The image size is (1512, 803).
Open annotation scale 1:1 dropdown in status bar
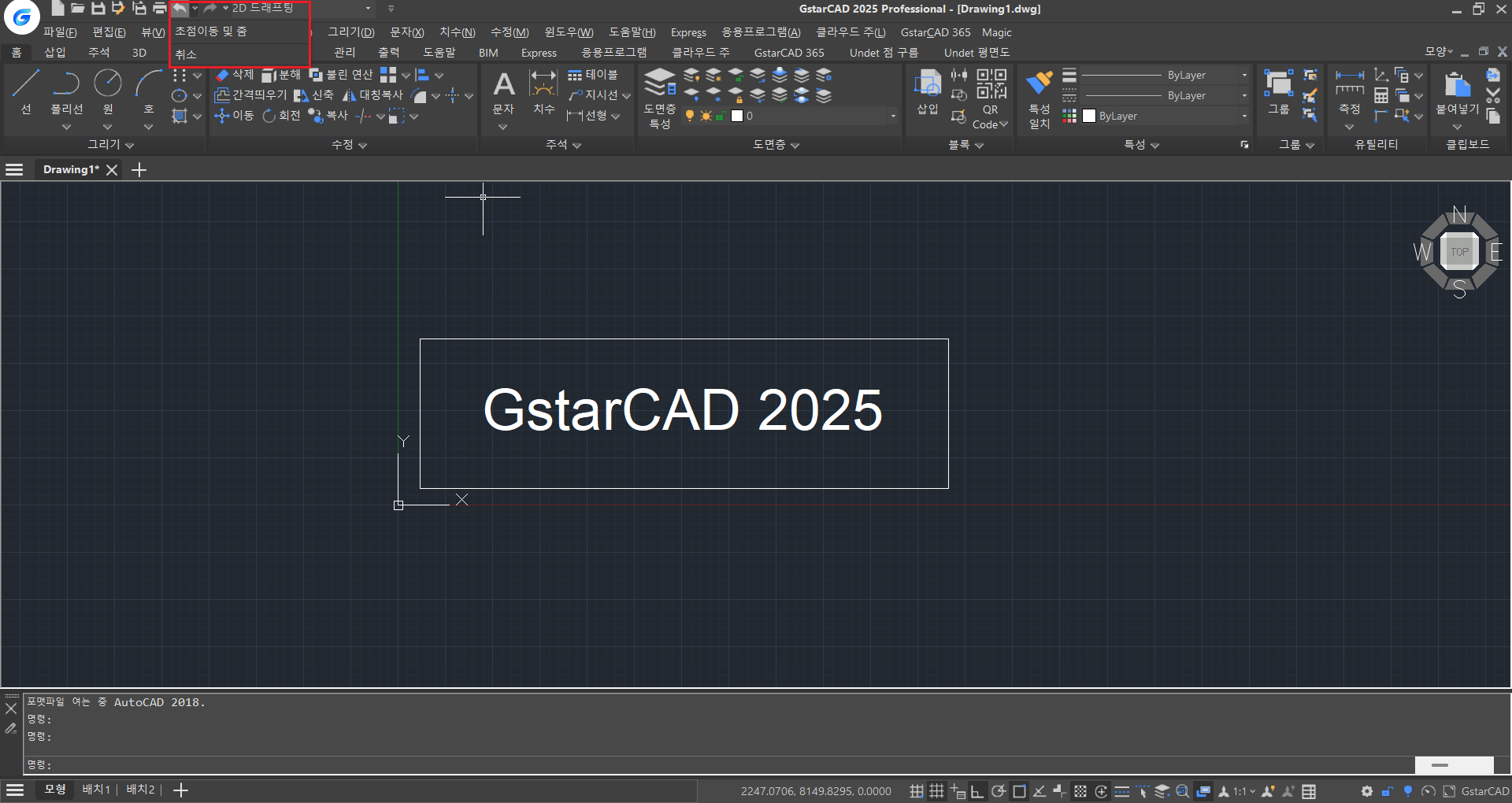(1244, 791)
